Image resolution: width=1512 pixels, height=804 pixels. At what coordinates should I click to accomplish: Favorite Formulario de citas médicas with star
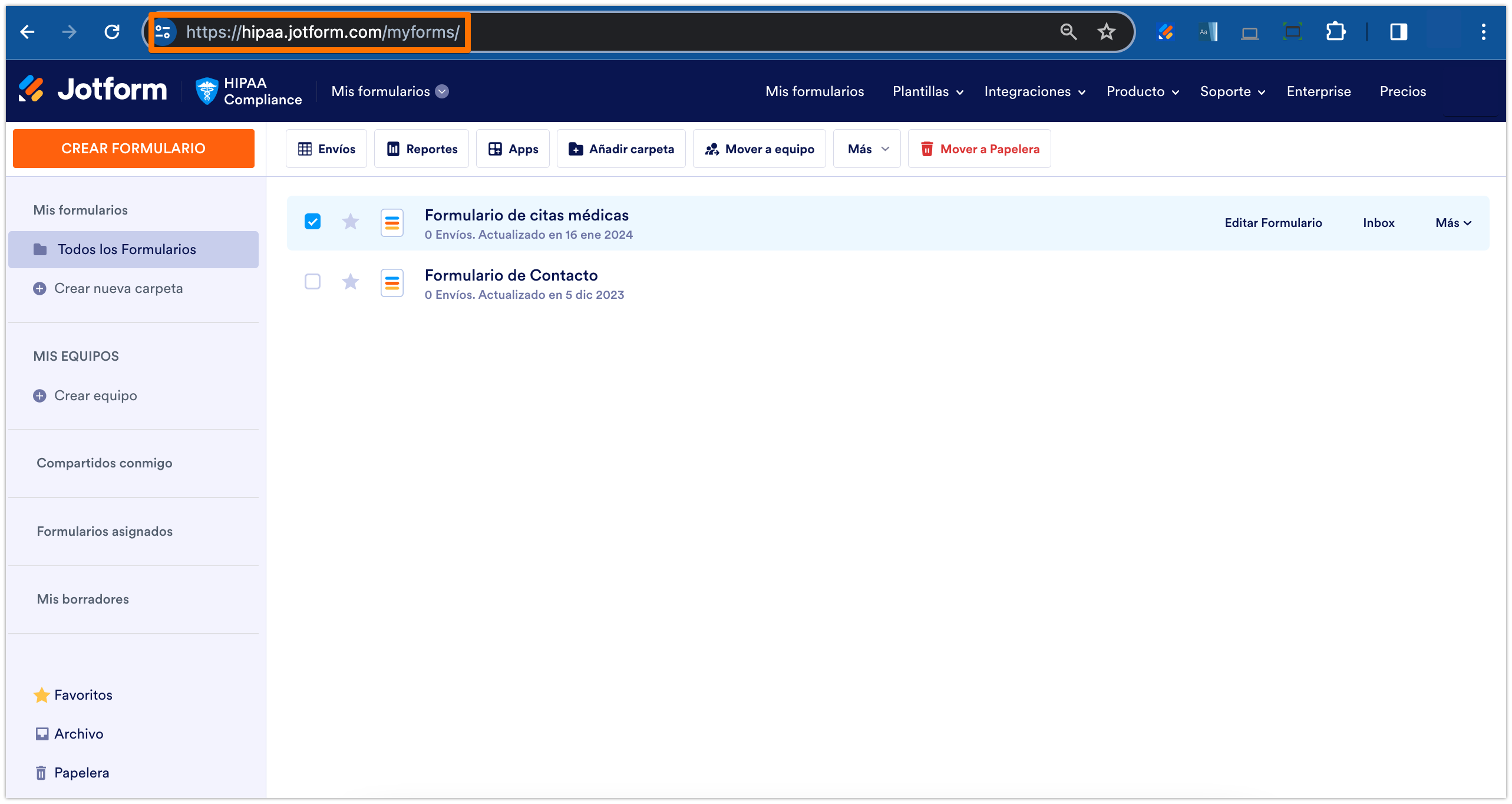pos(351,222)
